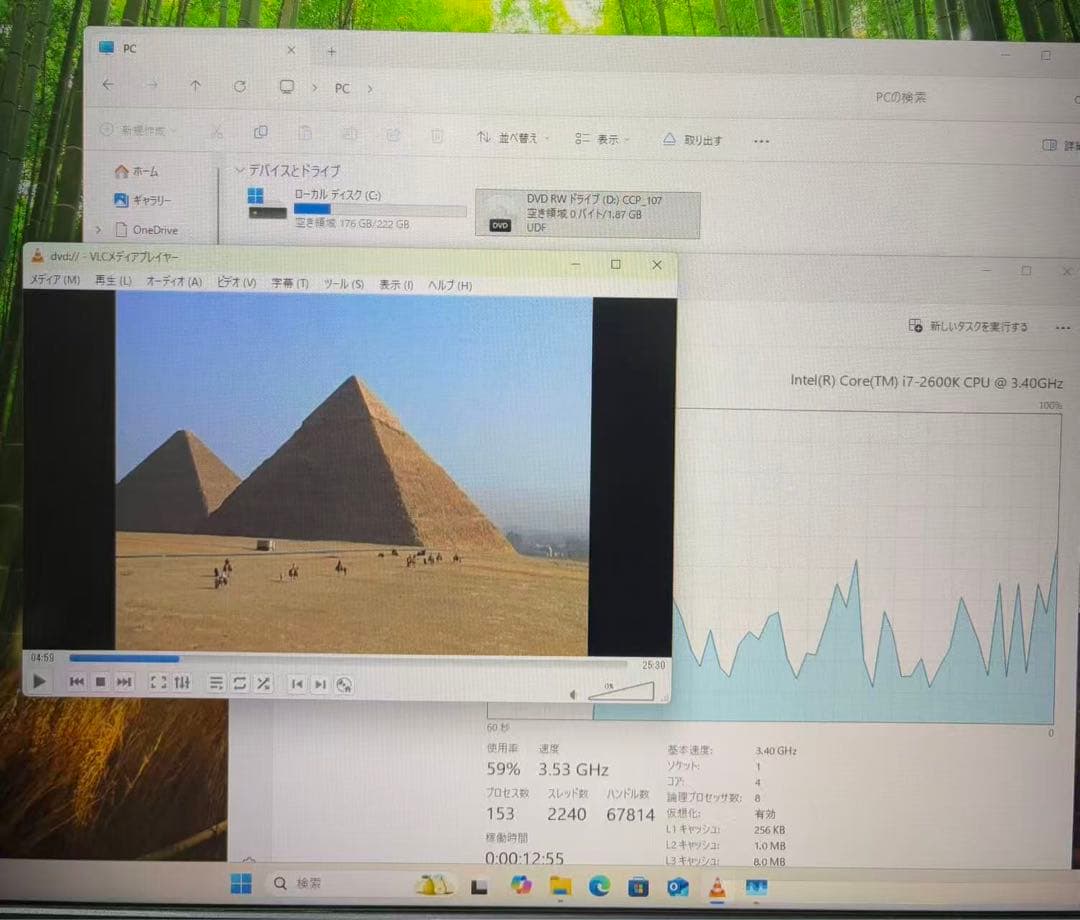Image resolution: width=1080 pixels, height=920 pixels.
Task: Toggle fullscreen playback in VLC
Action: pos(157,684)
